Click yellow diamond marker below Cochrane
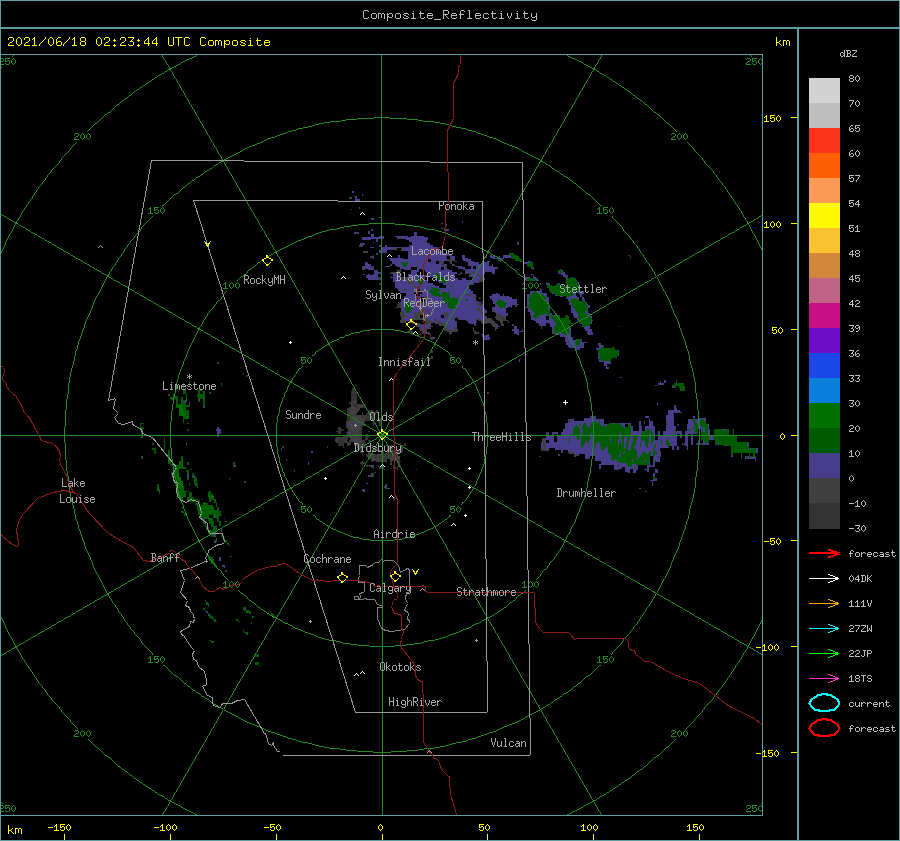Screen dimensions: 900x841 tap(342, 577)
